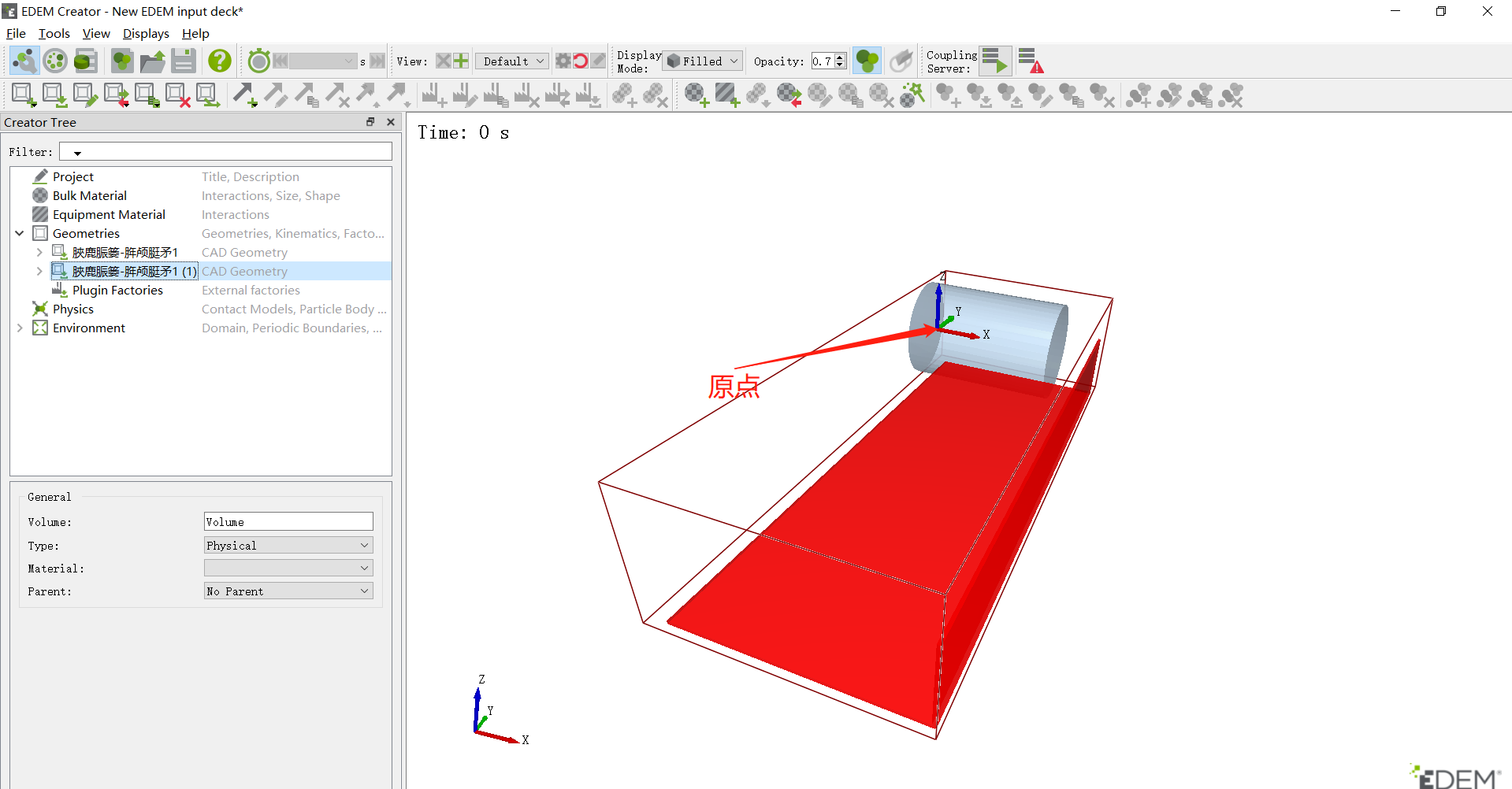1512x789 pixels.
Task: Open the Default view dropdown
Action: [512, 61]
